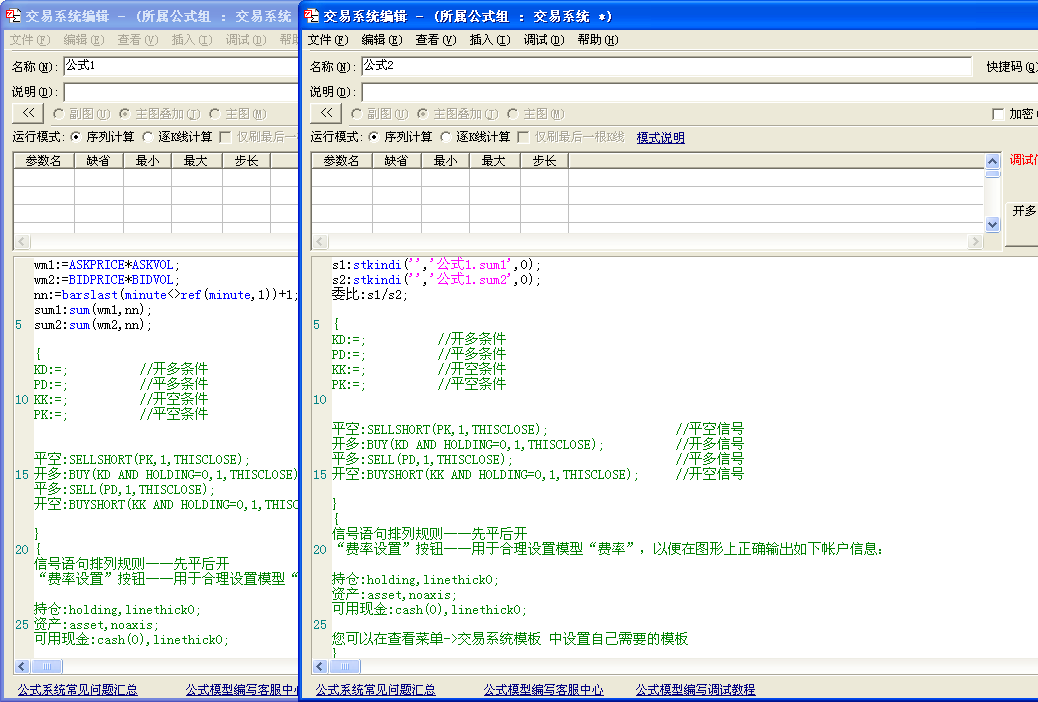Open 编辑(E) menu in 公式2 window

point(382,40)
